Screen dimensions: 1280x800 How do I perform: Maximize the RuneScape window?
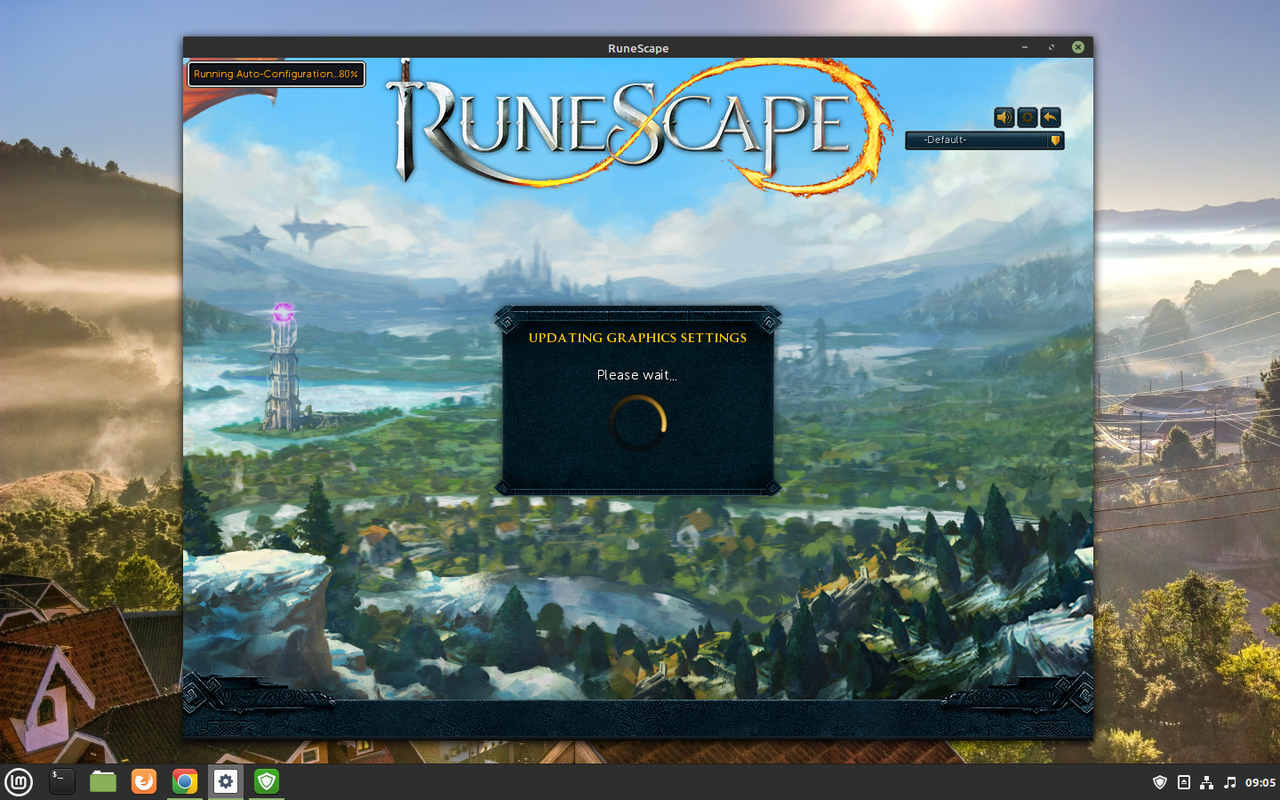[1051, 47]
